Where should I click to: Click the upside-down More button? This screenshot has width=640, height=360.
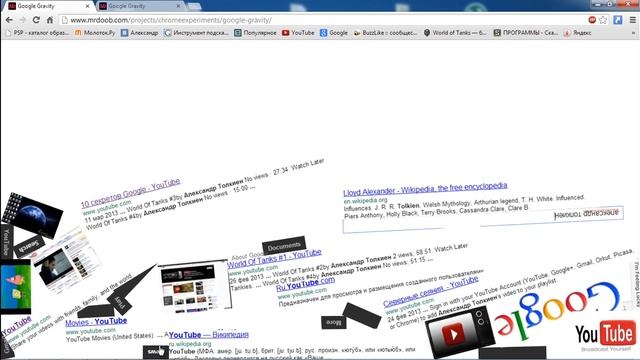click(x=333, y=322)
